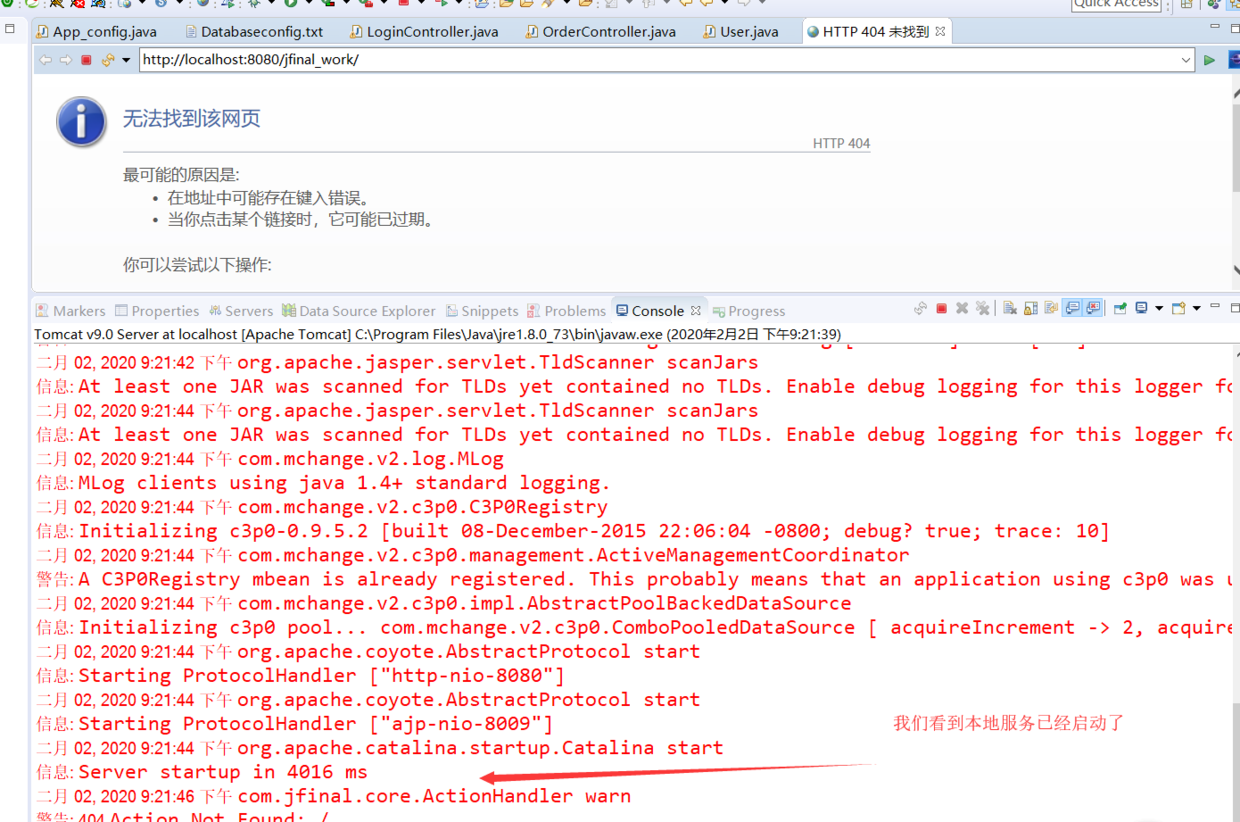Go forward in internal browser
The width and height of the screenshot is (1240, 822).
click(x=65, y=60)
